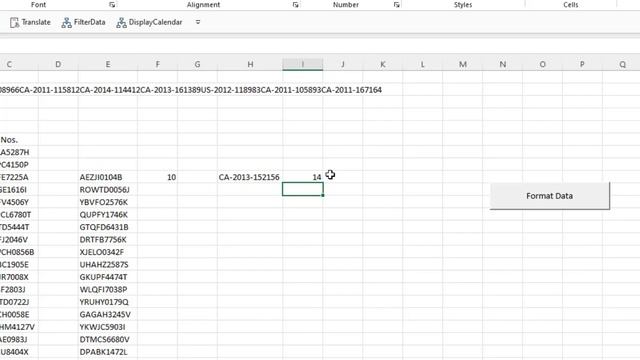The height and width of the screenshot is (360, 640).
Task: Select column F header
Action: tap(158, 64)
